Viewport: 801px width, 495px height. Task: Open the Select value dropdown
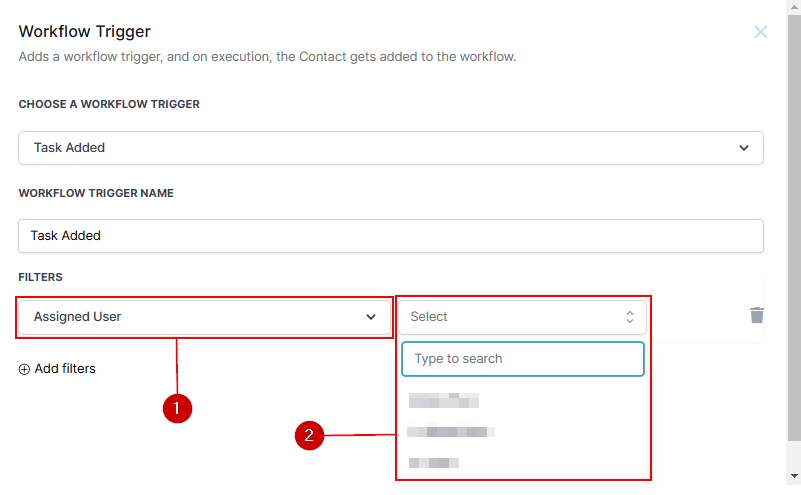[x=522, y=317]
